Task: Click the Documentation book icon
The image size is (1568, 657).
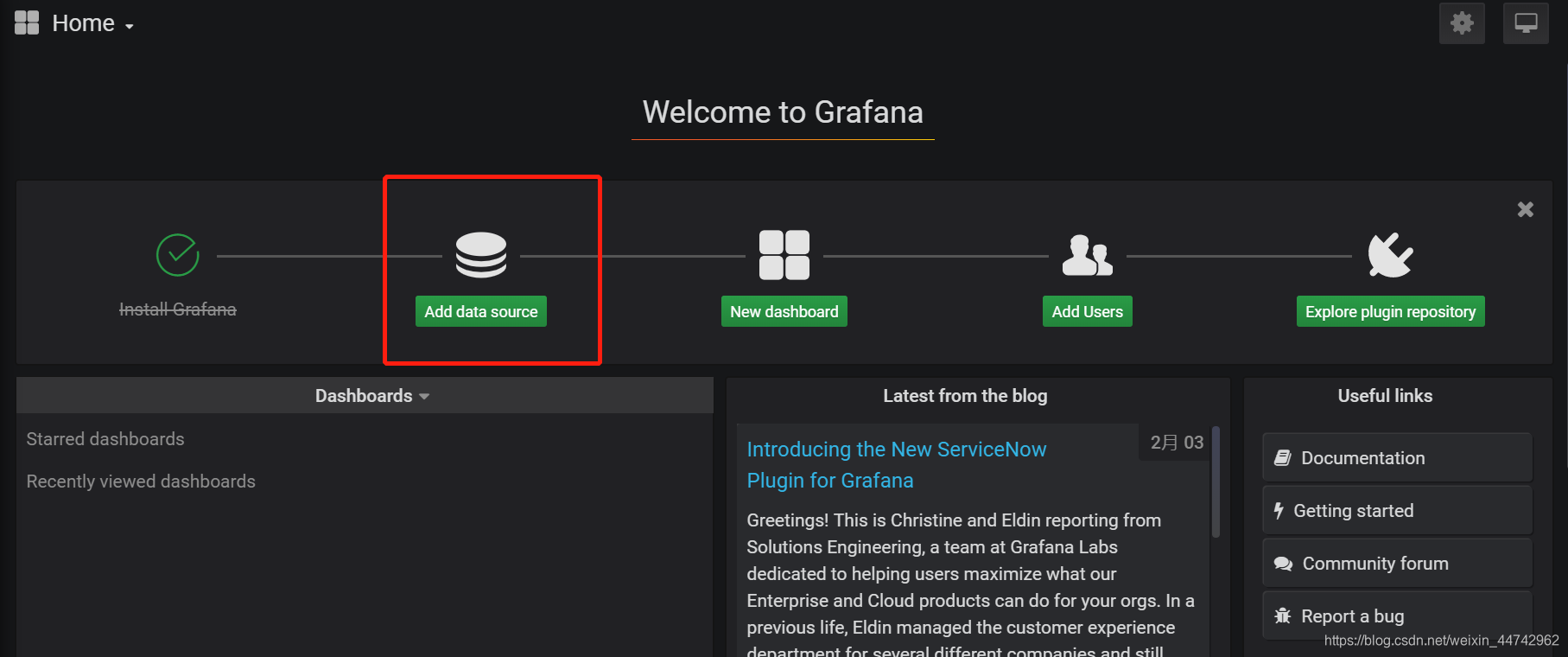Action: pos(1283,458)
